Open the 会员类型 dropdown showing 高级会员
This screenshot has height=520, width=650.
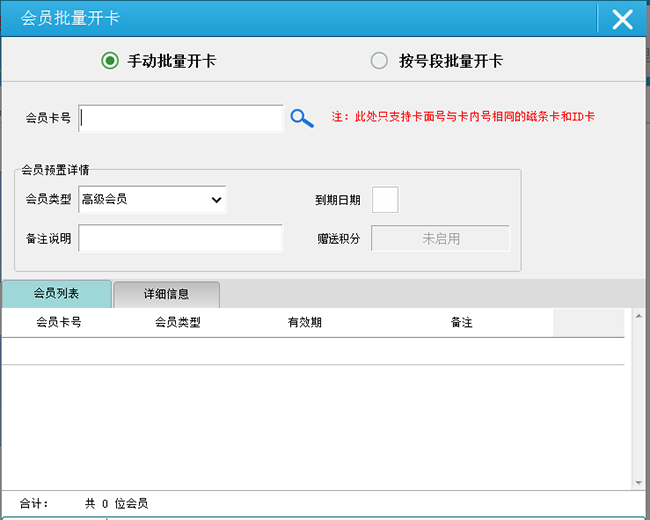pyautogui.click(x=152, y=200)
